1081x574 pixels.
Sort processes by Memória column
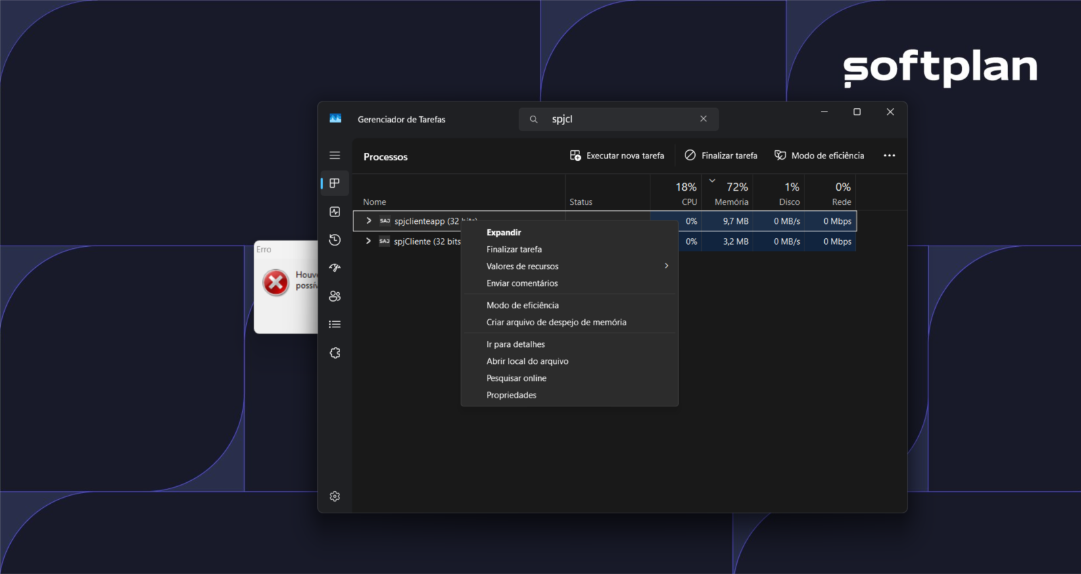(731, 194)
